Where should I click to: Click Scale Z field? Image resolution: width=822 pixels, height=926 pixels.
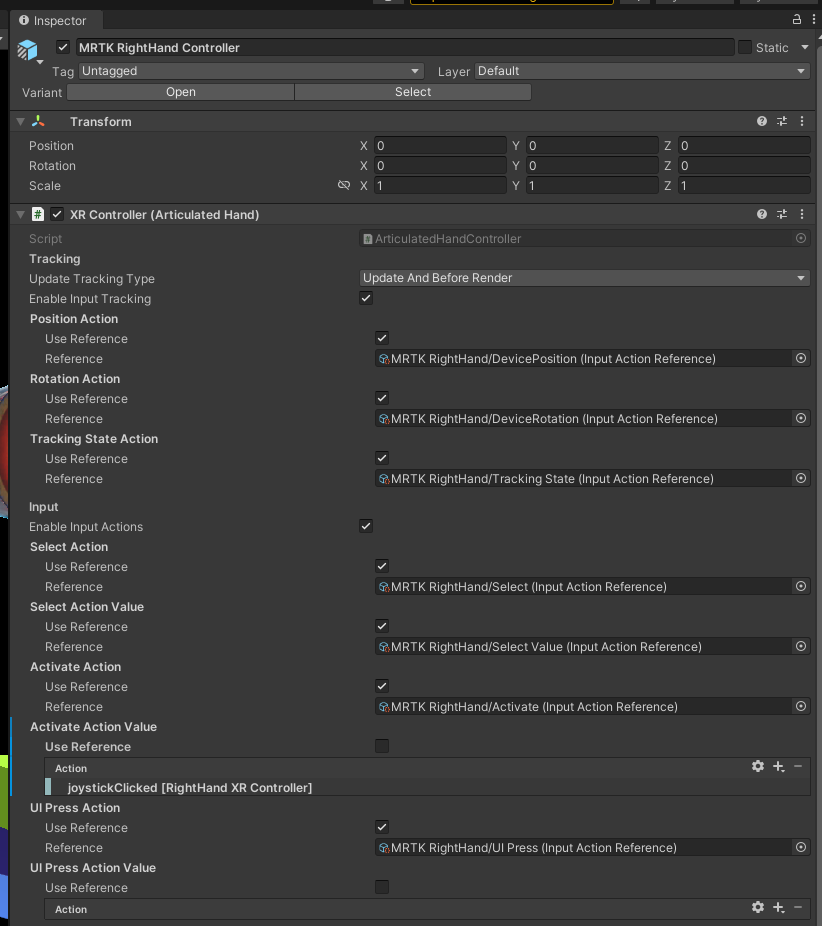click(744, 185)
